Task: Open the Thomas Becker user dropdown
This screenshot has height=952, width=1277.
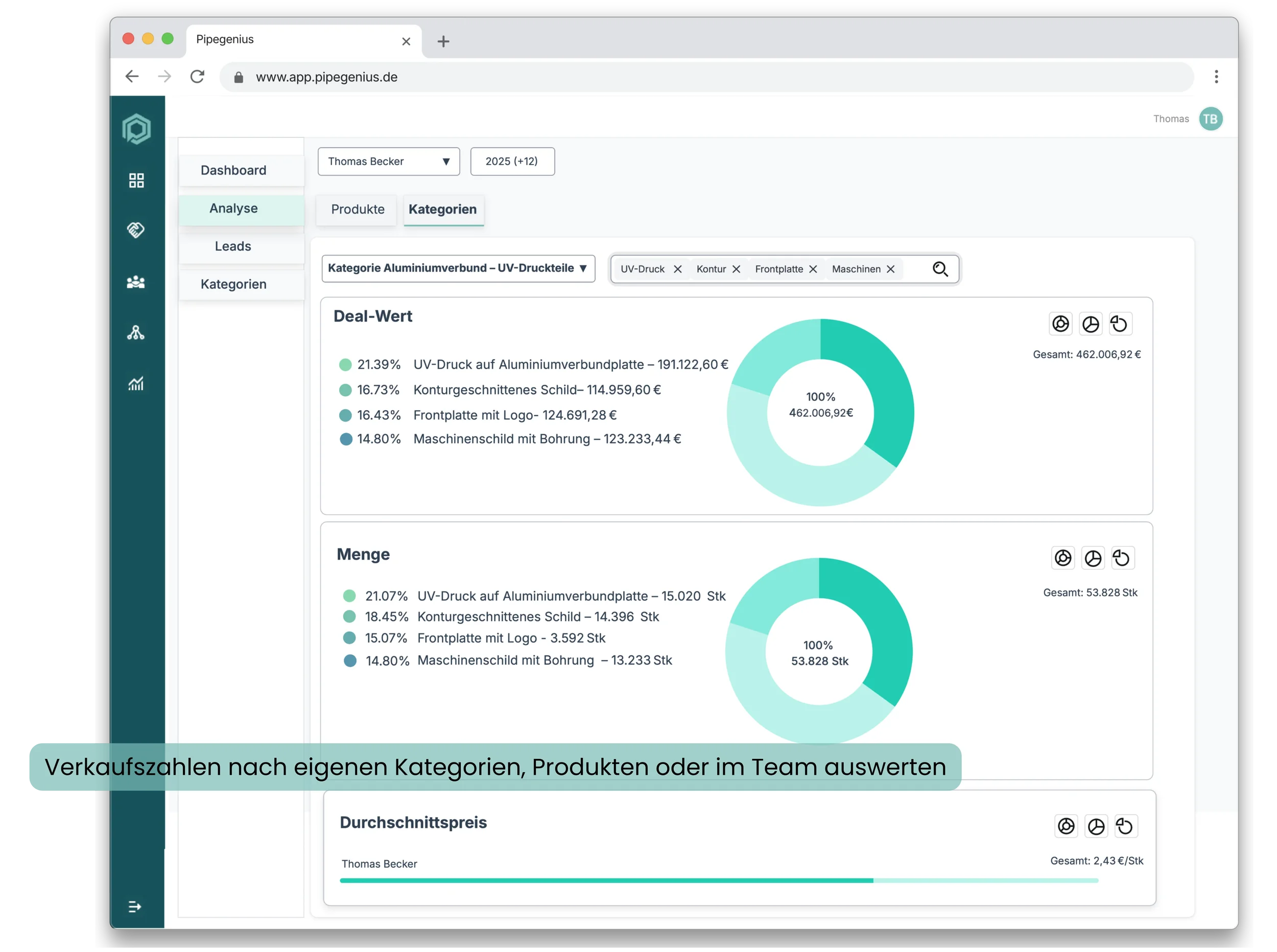Action: click(x=388, y=161)
